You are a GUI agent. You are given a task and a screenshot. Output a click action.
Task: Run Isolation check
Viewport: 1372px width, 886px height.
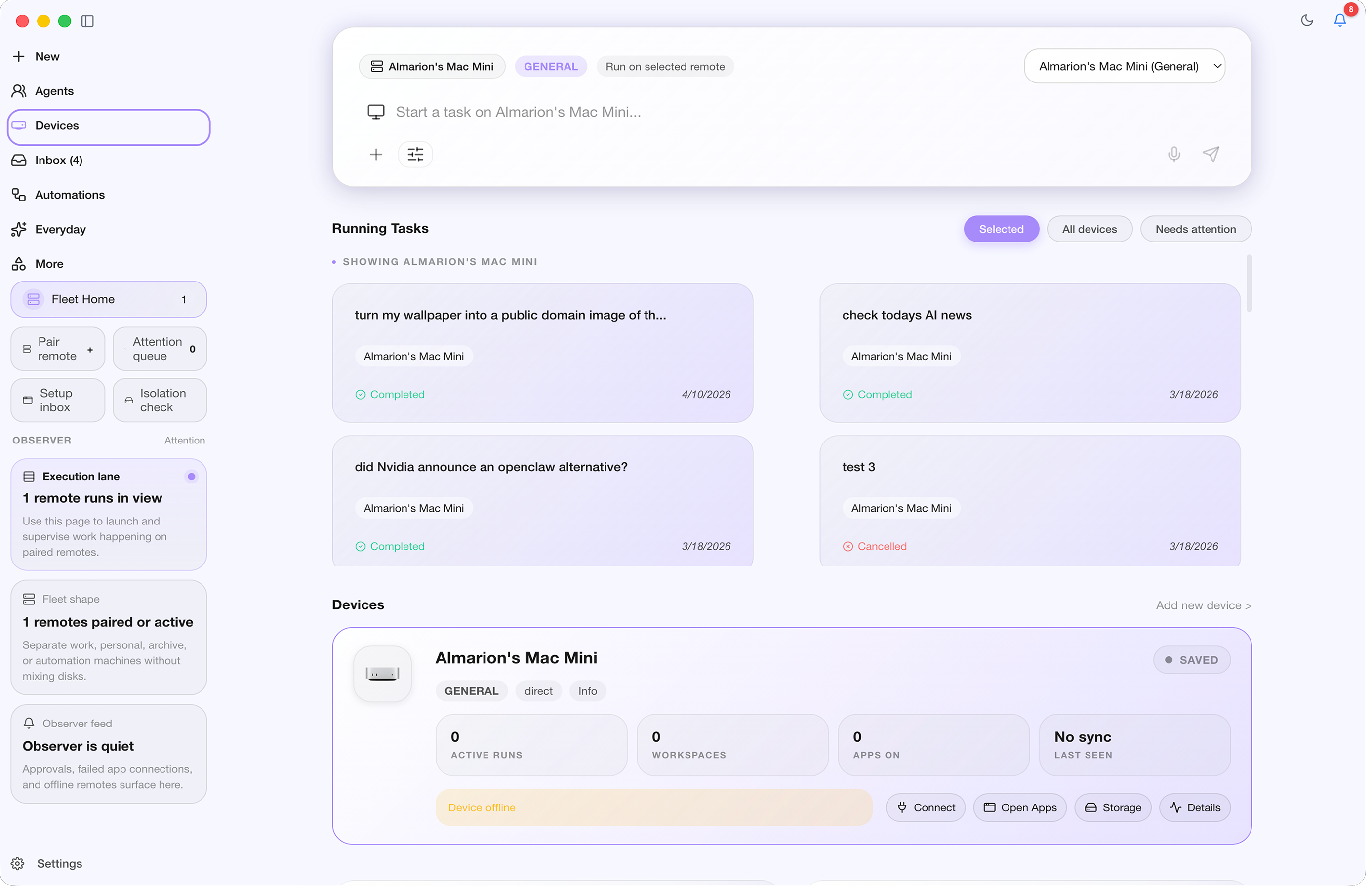(x=160, y=400)
